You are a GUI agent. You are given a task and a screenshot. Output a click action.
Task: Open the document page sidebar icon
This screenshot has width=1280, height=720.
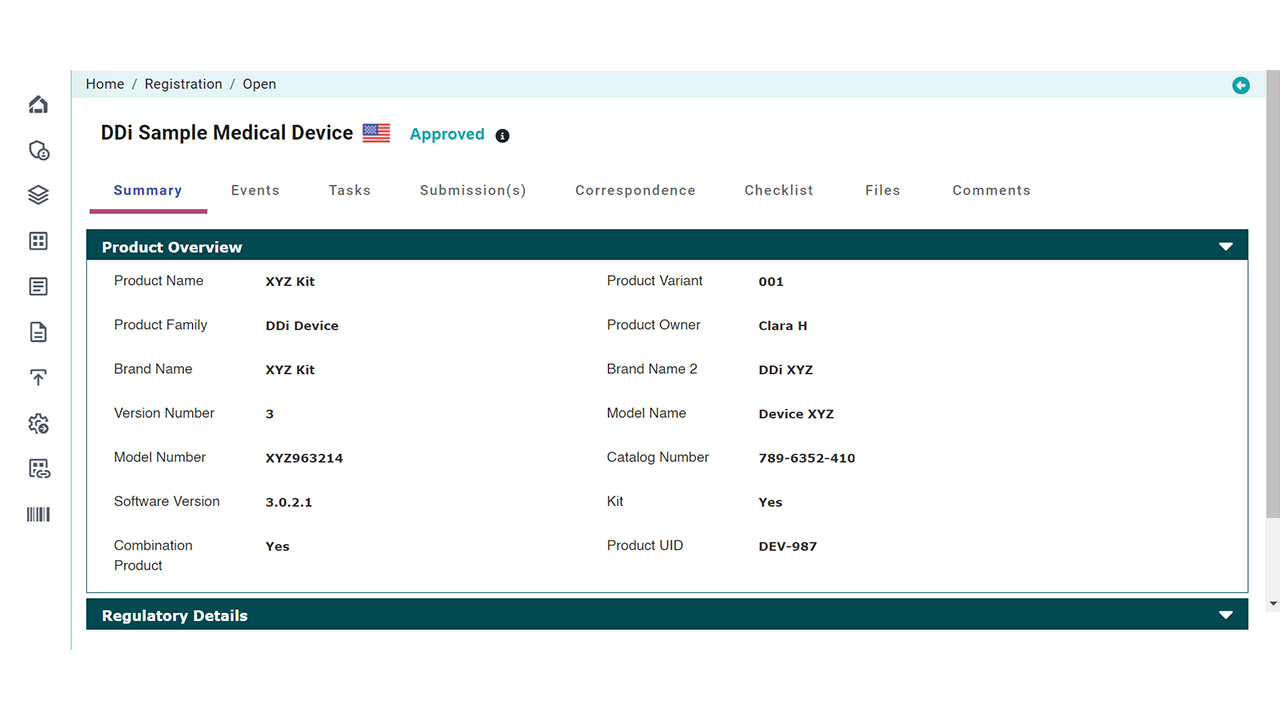38,332
